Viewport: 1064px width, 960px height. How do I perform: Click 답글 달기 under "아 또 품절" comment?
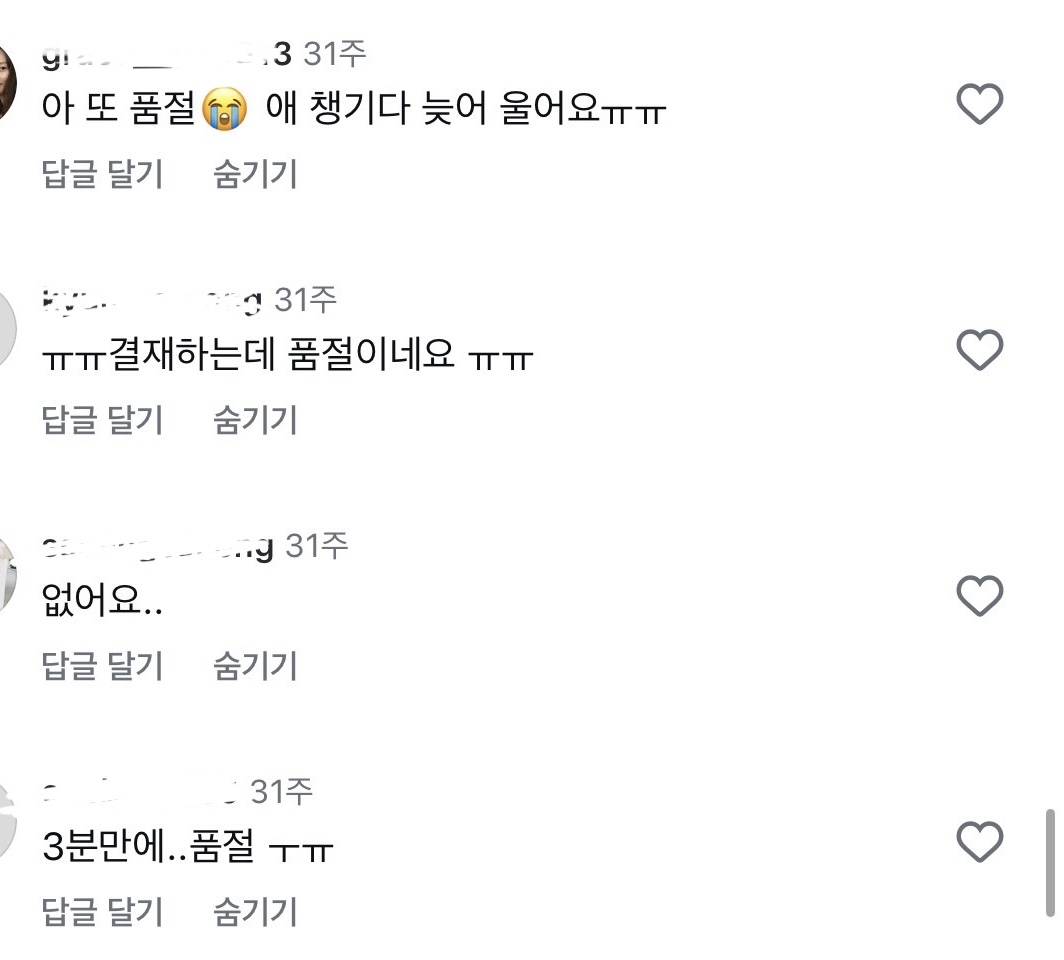(x=102, y=175)
